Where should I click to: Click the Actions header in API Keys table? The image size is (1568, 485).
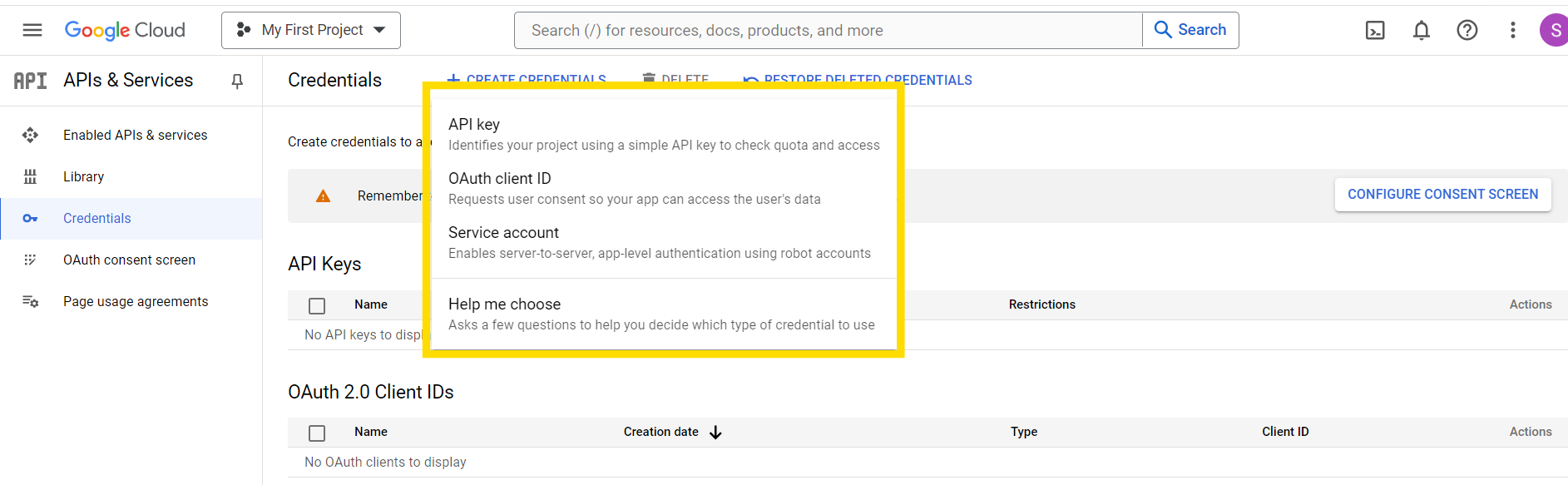click(x=1531, y=304)
